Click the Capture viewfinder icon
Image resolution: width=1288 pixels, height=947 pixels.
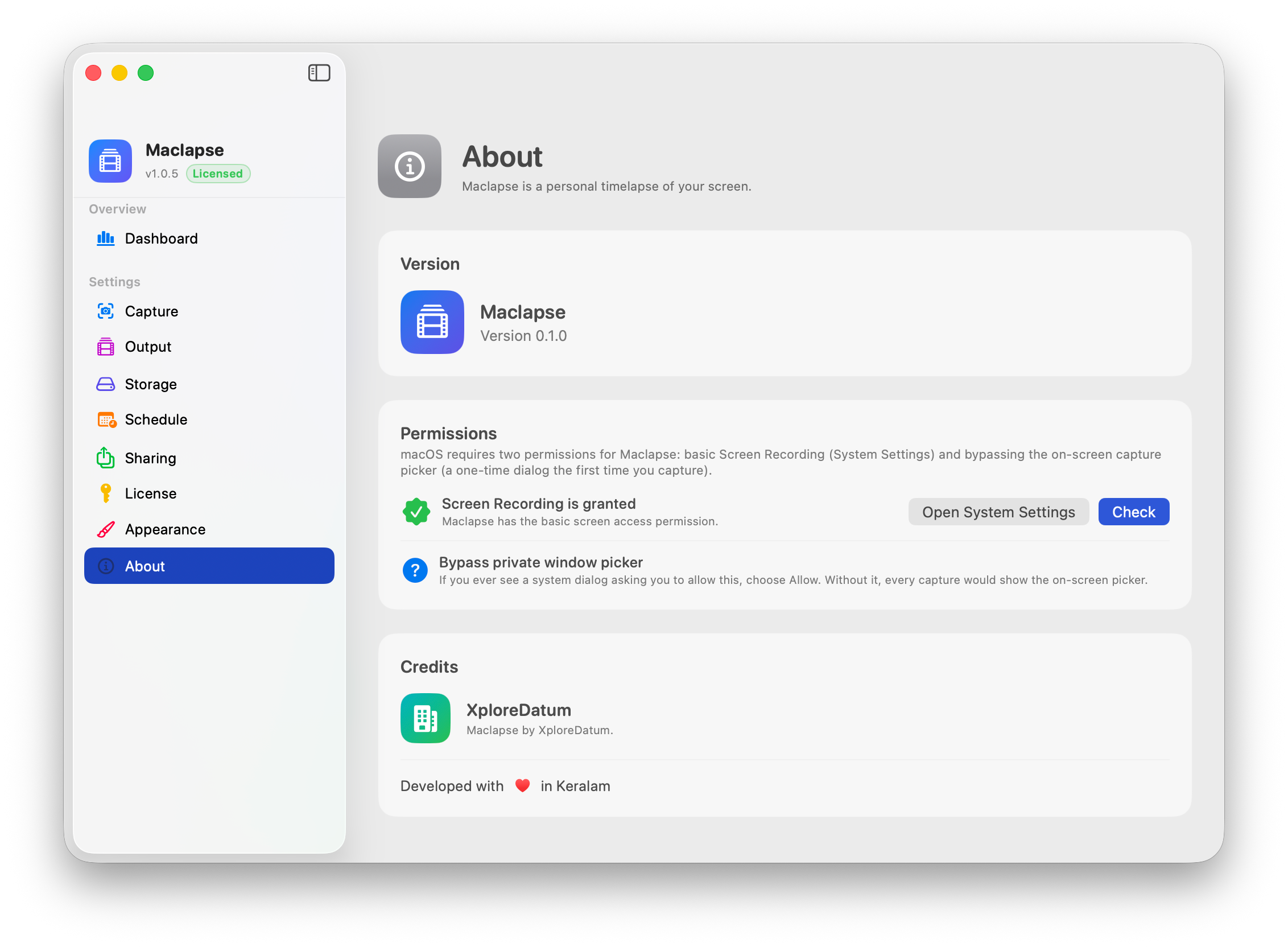pos(105,311)
